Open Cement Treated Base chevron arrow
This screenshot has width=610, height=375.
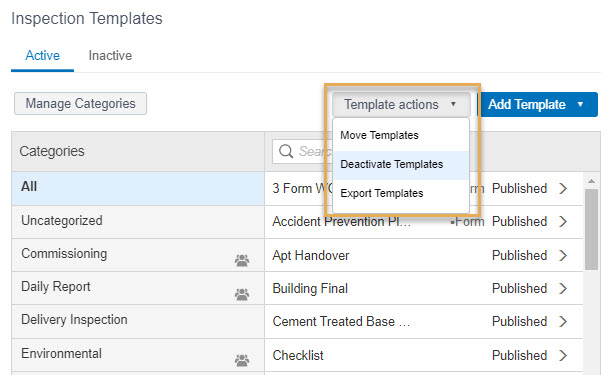click(563, 322)
